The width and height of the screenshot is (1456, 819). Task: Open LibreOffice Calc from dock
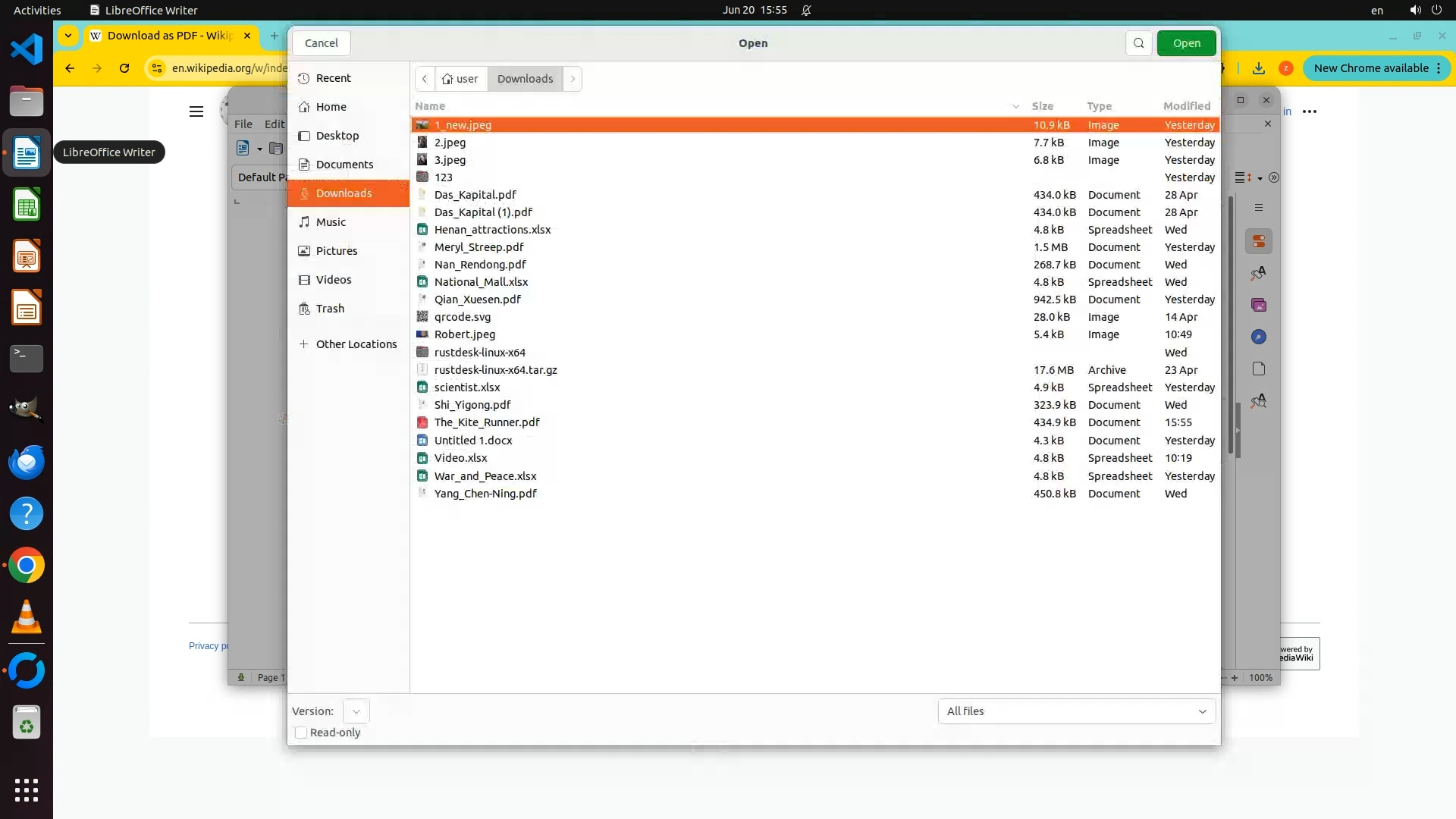pos(27,205)
